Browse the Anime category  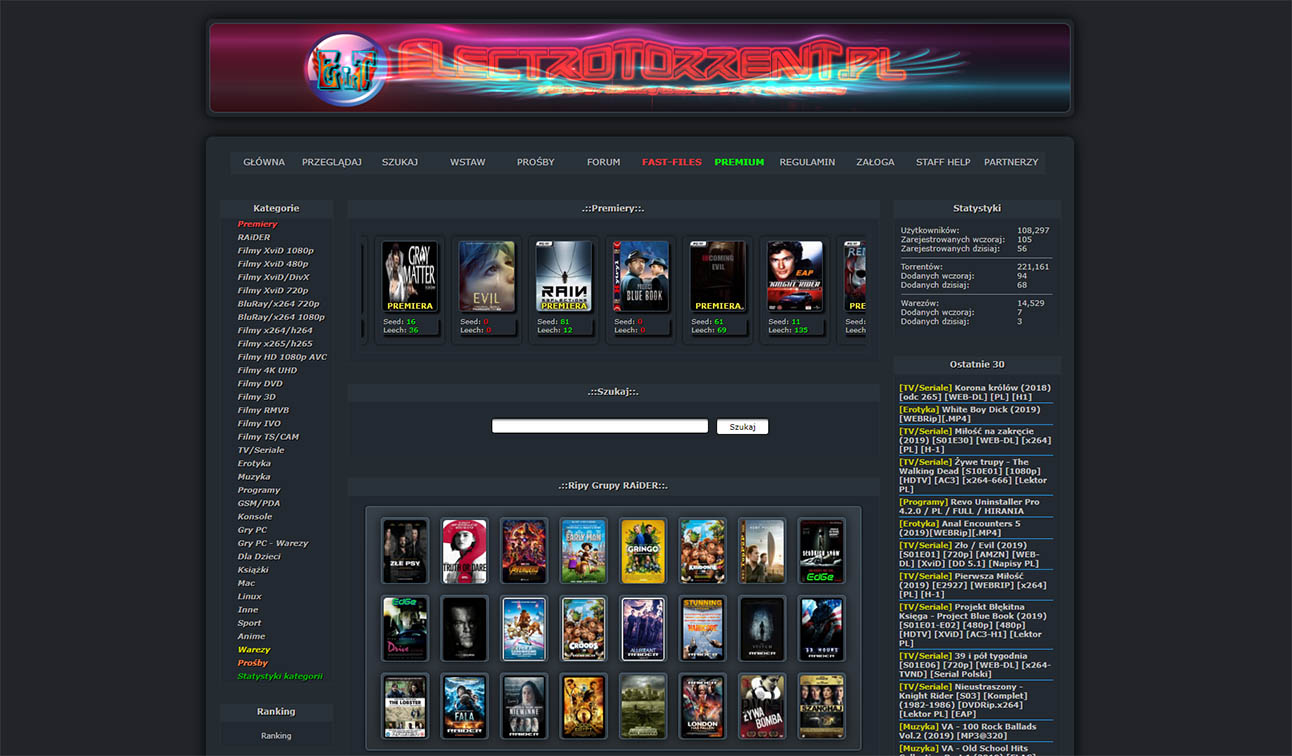tap(251, 636)
